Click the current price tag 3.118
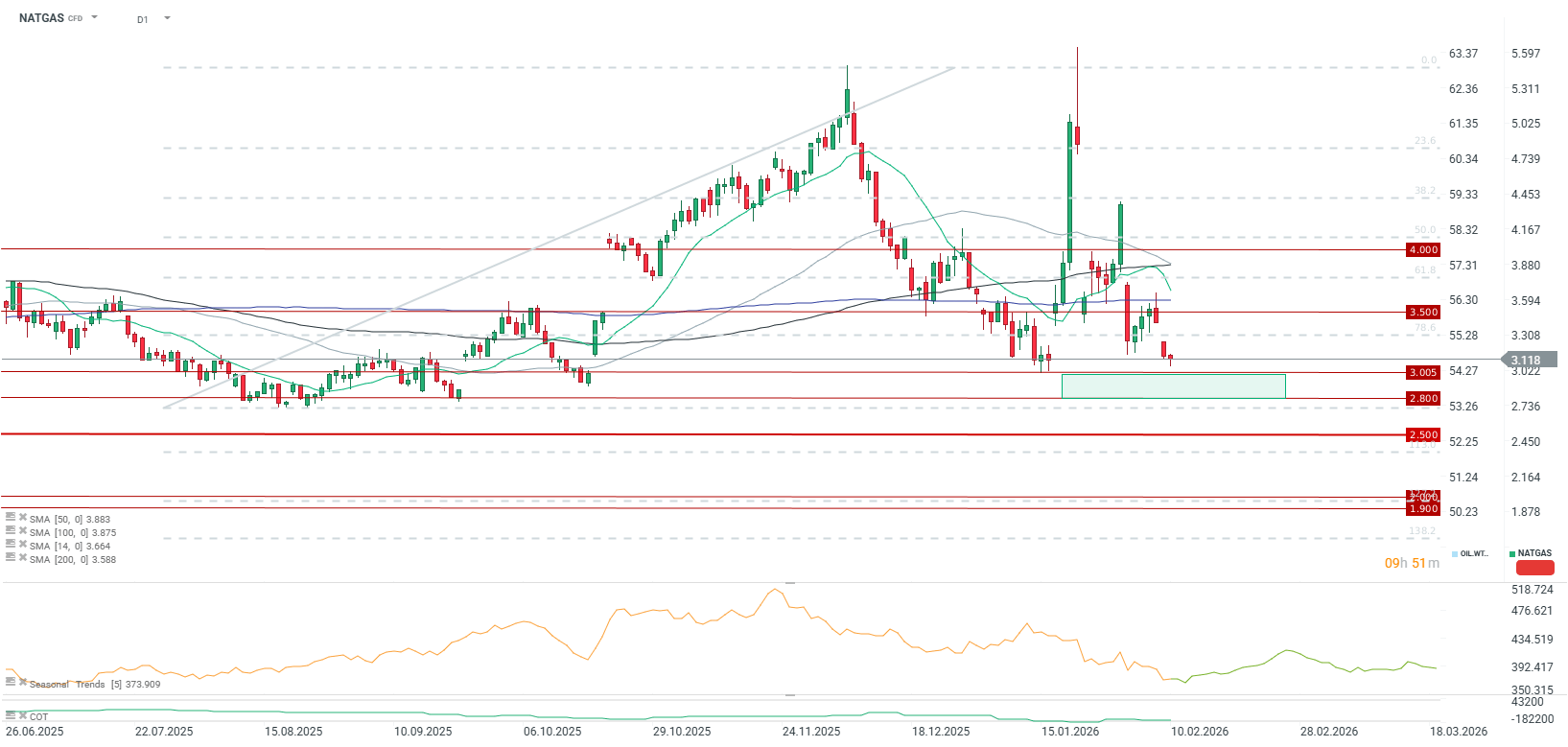1568x747 pixels. click(x=1528, y=360)
